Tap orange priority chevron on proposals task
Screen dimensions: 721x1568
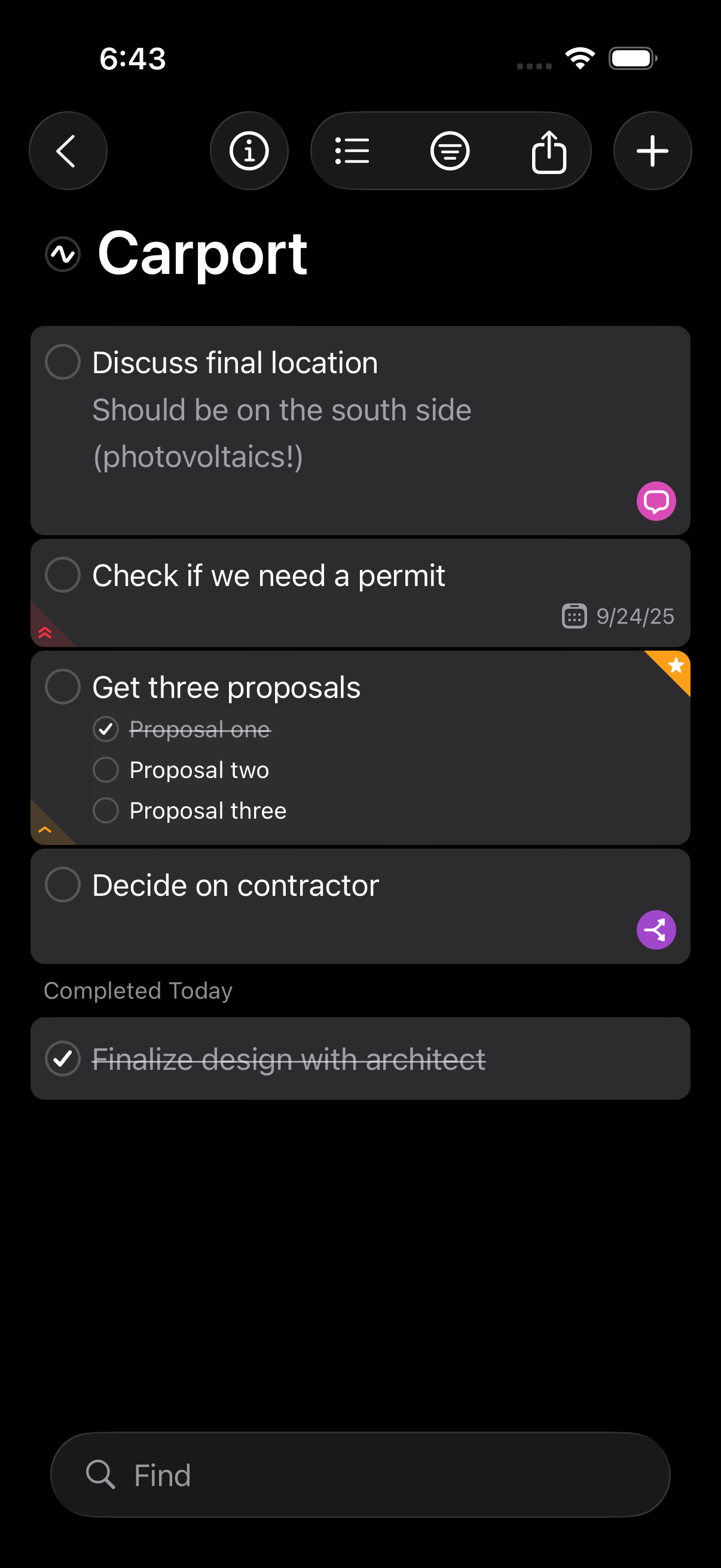click(45, 829)
